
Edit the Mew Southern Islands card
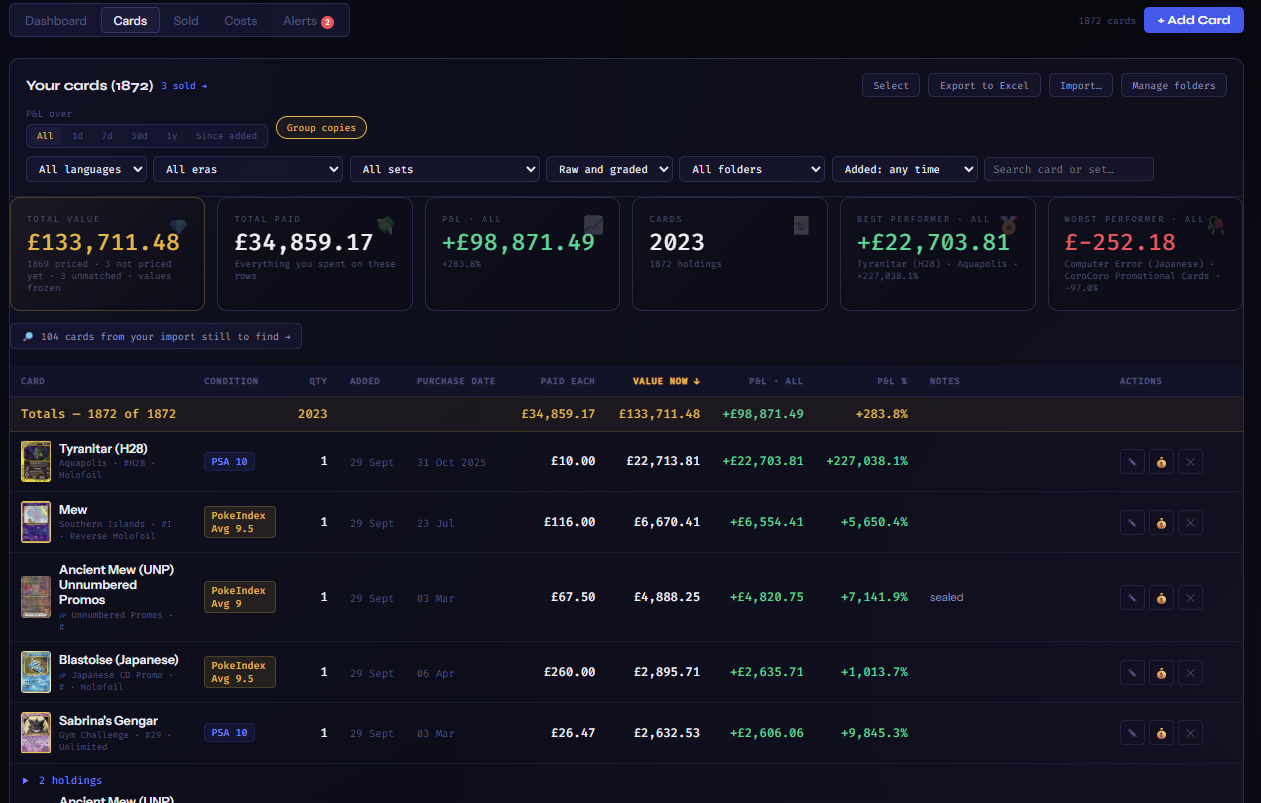point(1132,522)
